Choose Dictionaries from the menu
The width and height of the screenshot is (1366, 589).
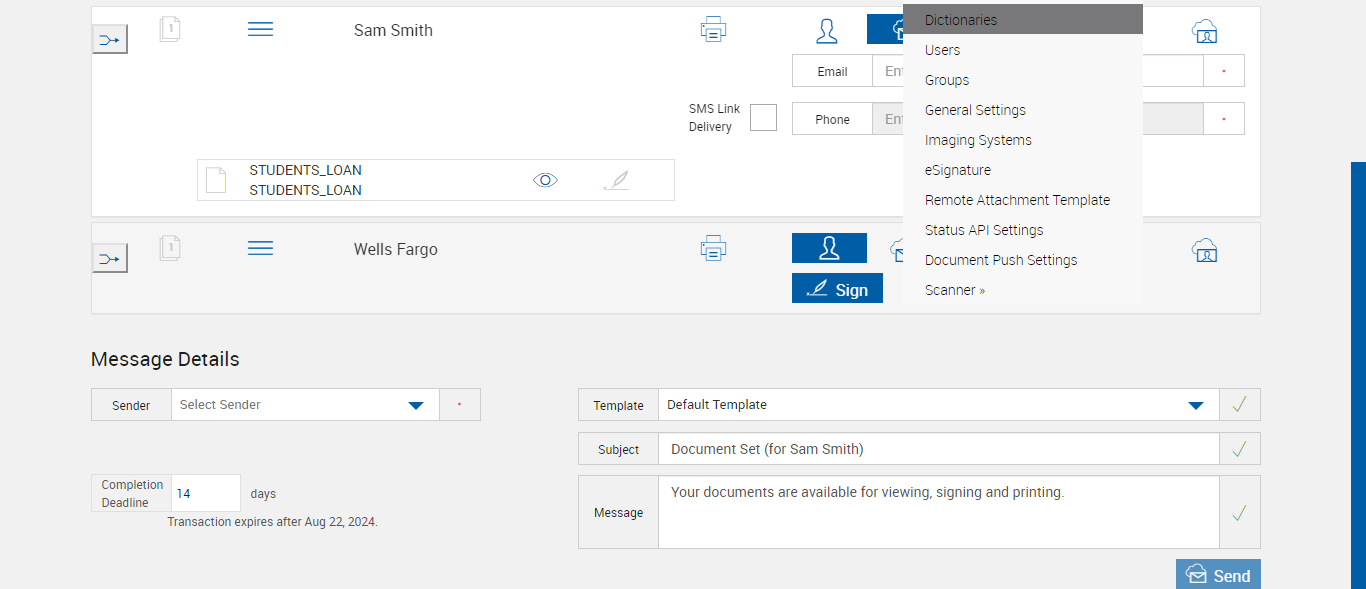(x=961, y=20)
